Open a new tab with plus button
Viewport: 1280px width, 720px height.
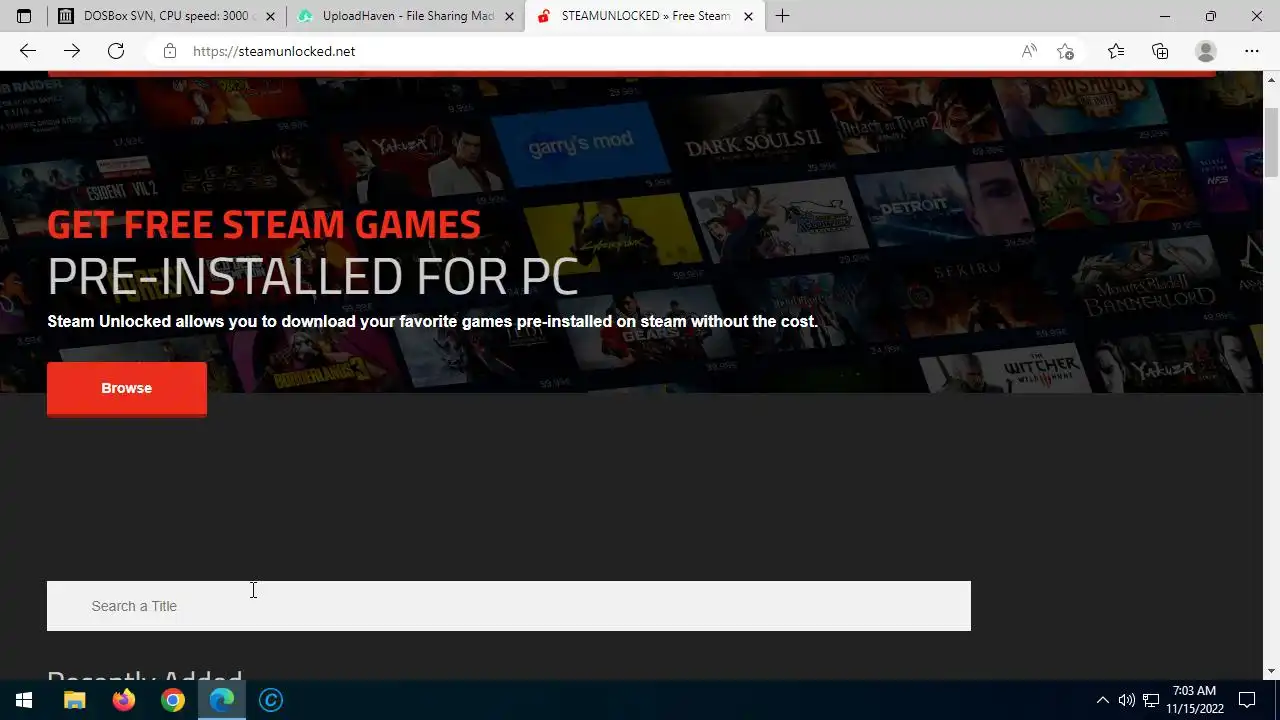782,16
